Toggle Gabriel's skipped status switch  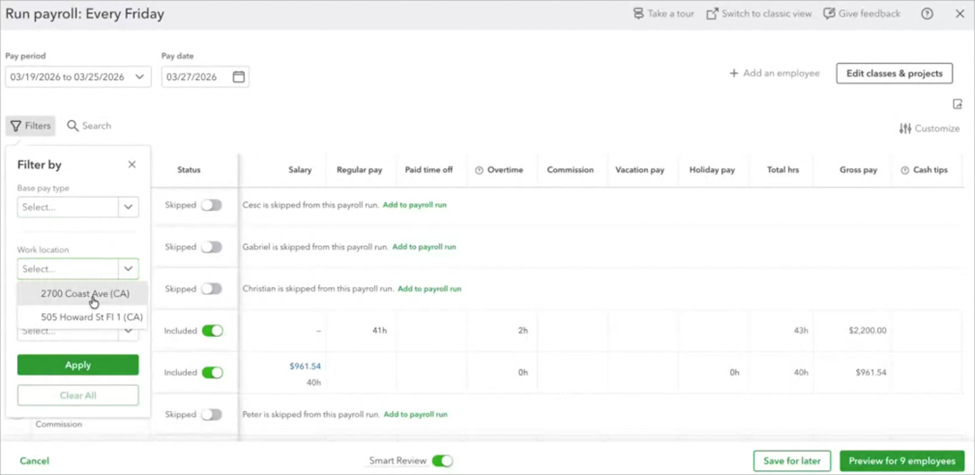click(211, 247)
